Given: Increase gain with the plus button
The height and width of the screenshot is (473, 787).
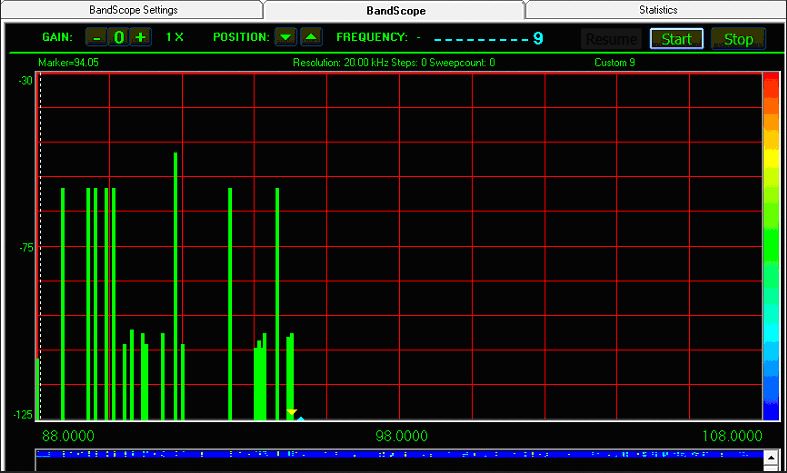Looking at the screenshot, I should pyautogui.click(x=141, y=37).
